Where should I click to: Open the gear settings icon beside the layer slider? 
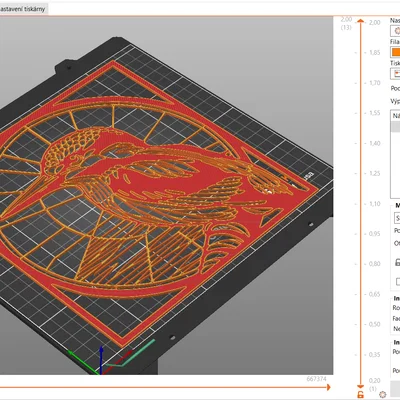coord(383,394)
